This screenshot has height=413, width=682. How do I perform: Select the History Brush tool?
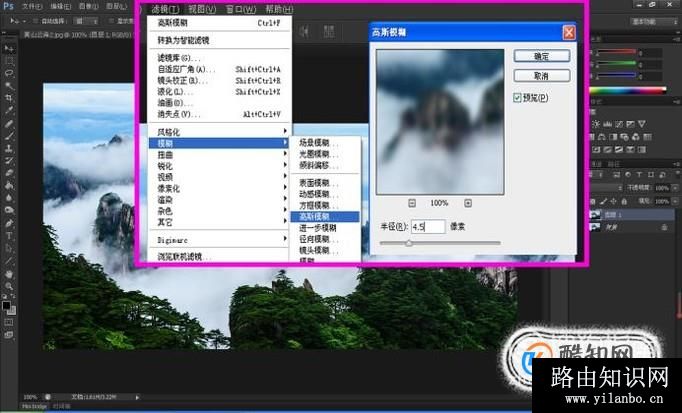pos(9,161)
